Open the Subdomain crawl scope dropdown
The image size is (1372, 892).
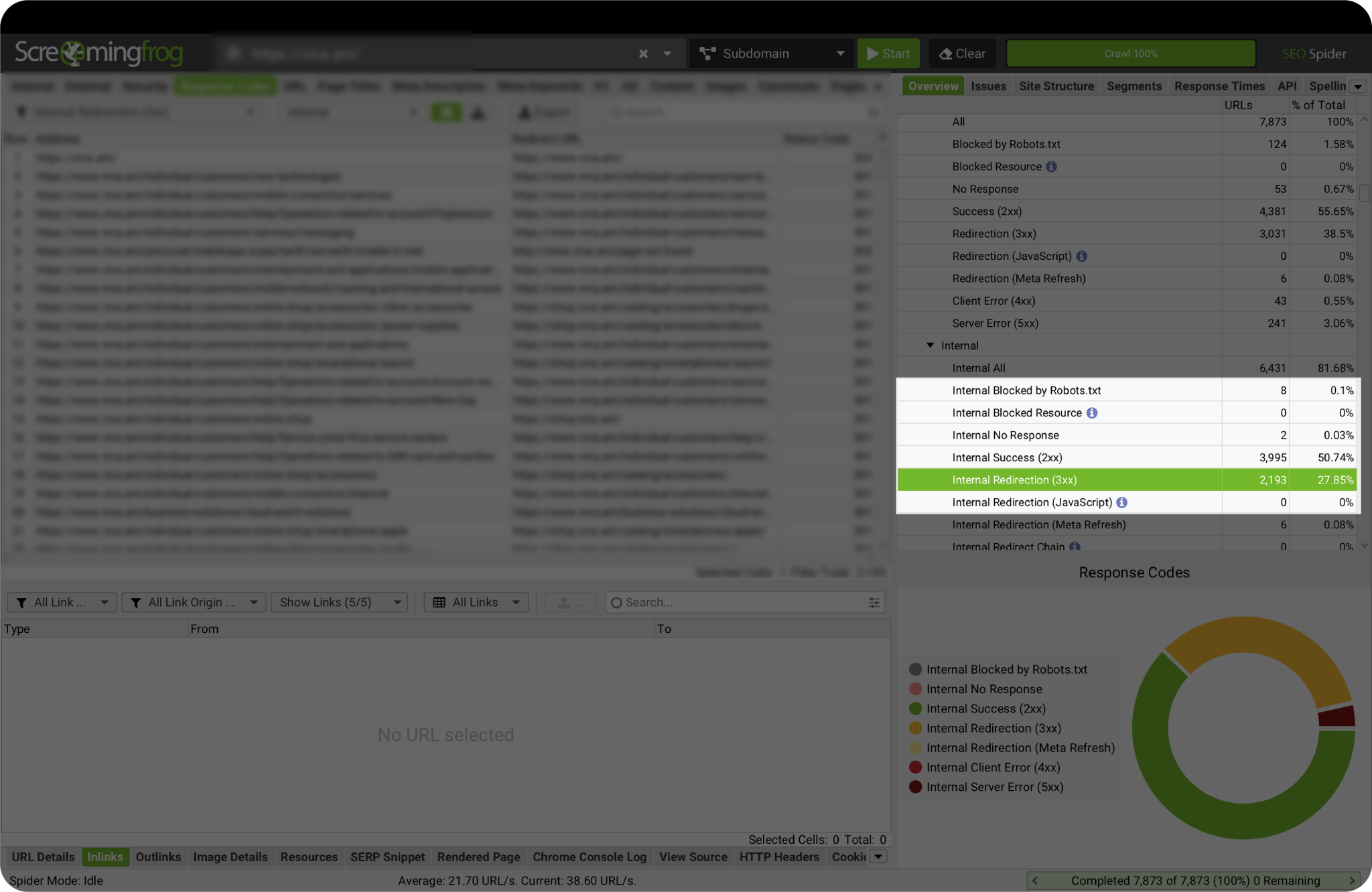772,53
